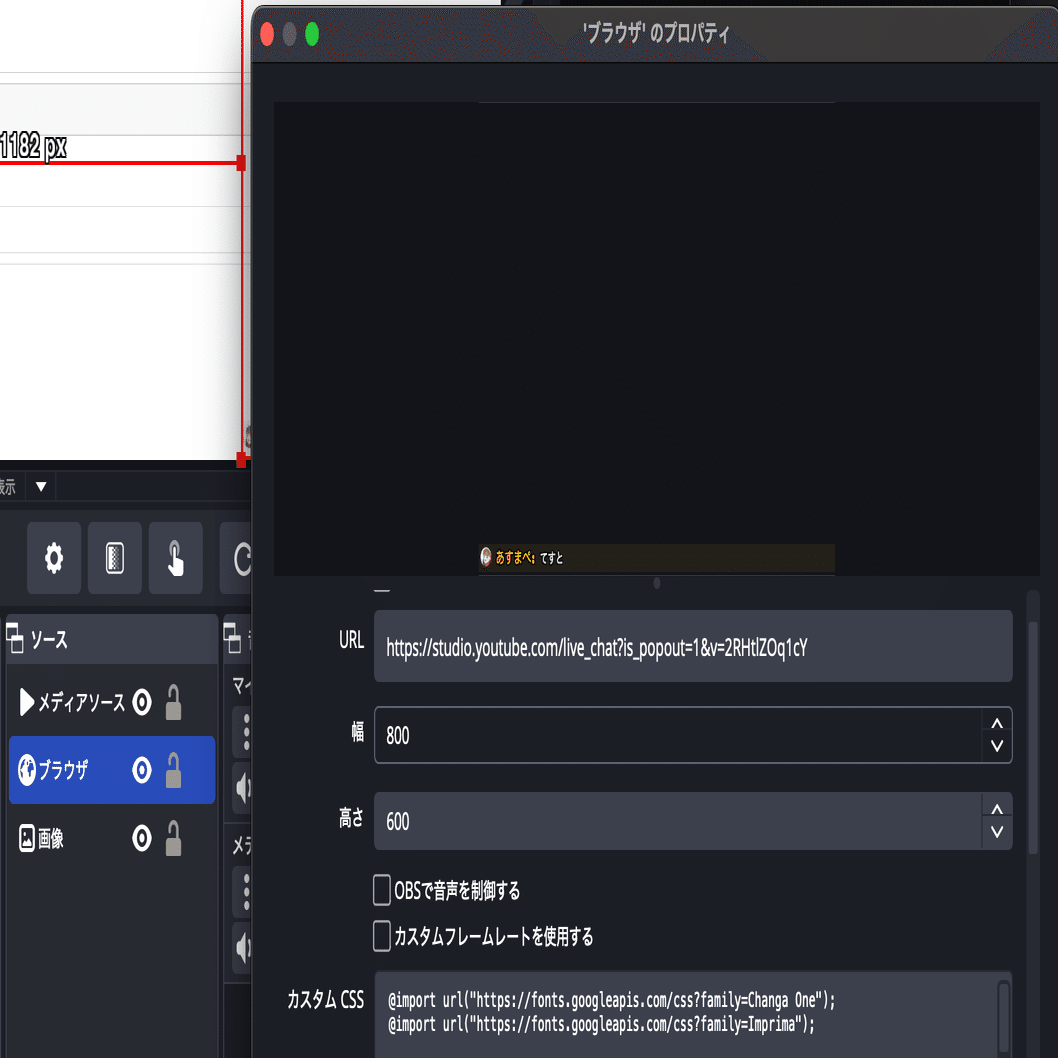Image resolution: width=1058 pixels, height=1058 pixels.
Task: Click the splitter handle below the preview
Action: coord(657,583)
